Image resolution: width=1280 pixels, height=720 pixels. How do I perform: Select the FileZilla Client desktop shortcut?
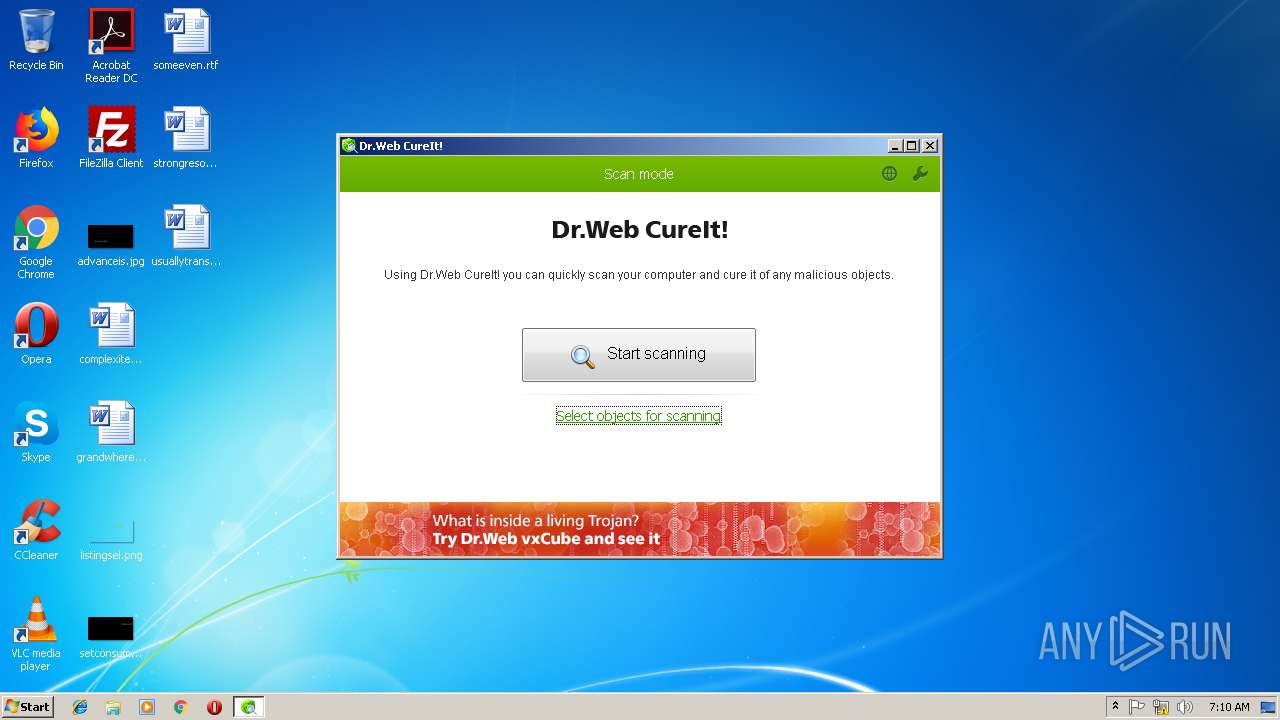(x=111, y=138)
